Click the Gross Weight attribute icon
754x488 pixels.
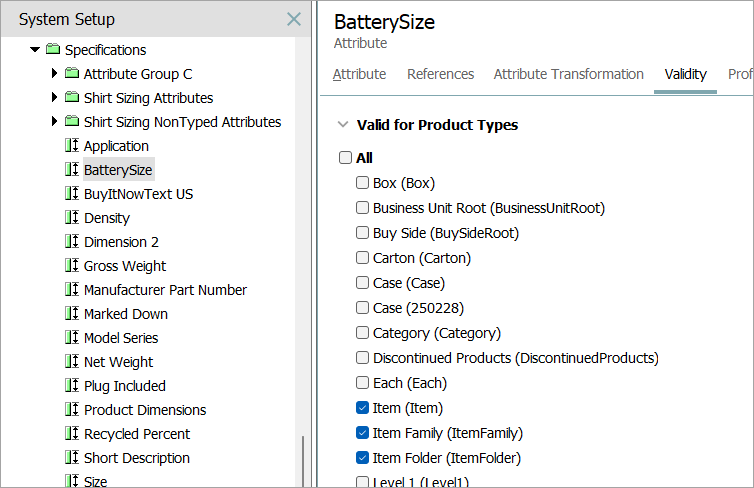click(x=72, y=265)
